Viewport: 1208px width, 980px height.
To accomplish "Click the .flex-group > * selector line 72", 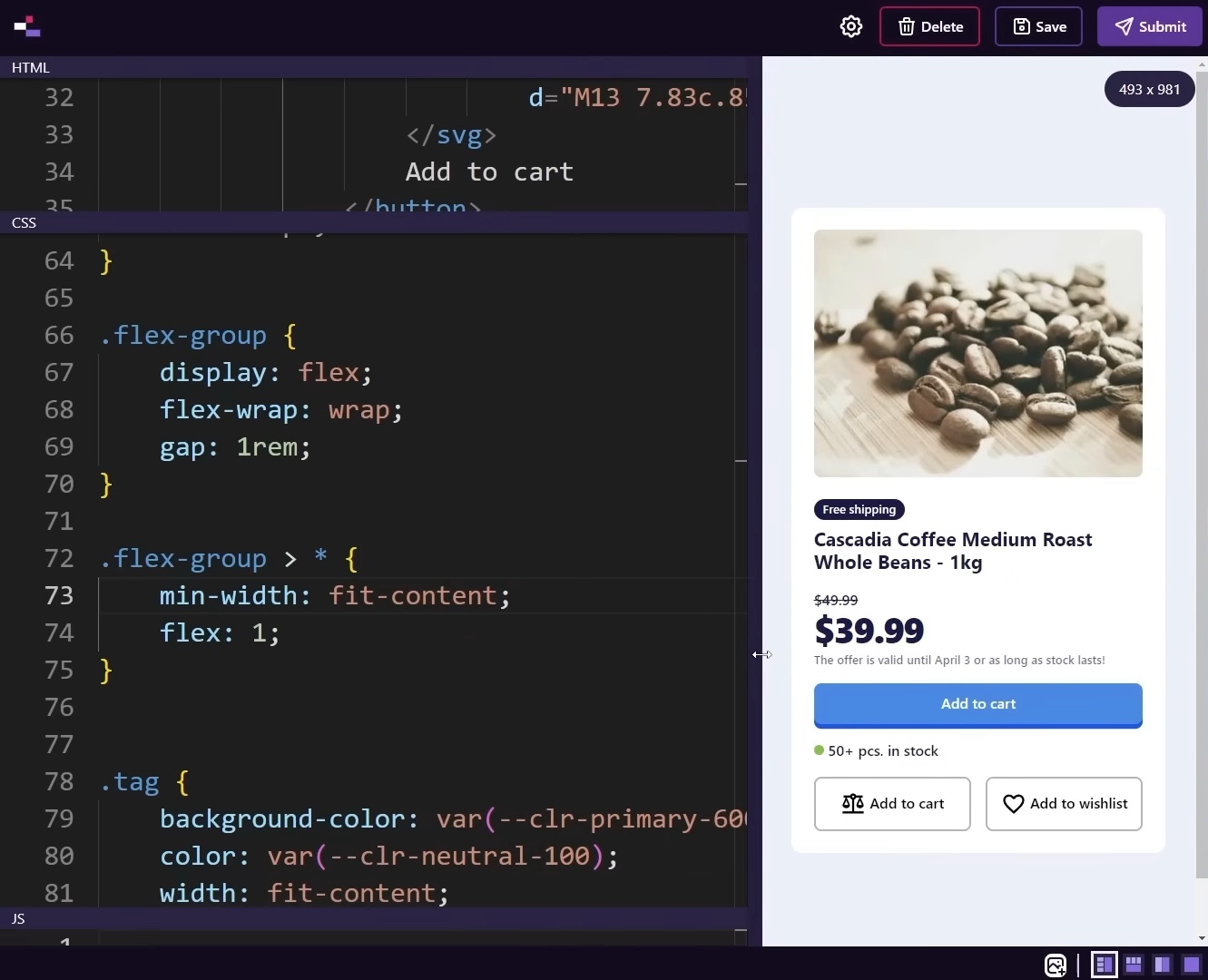I will [213, 558].
